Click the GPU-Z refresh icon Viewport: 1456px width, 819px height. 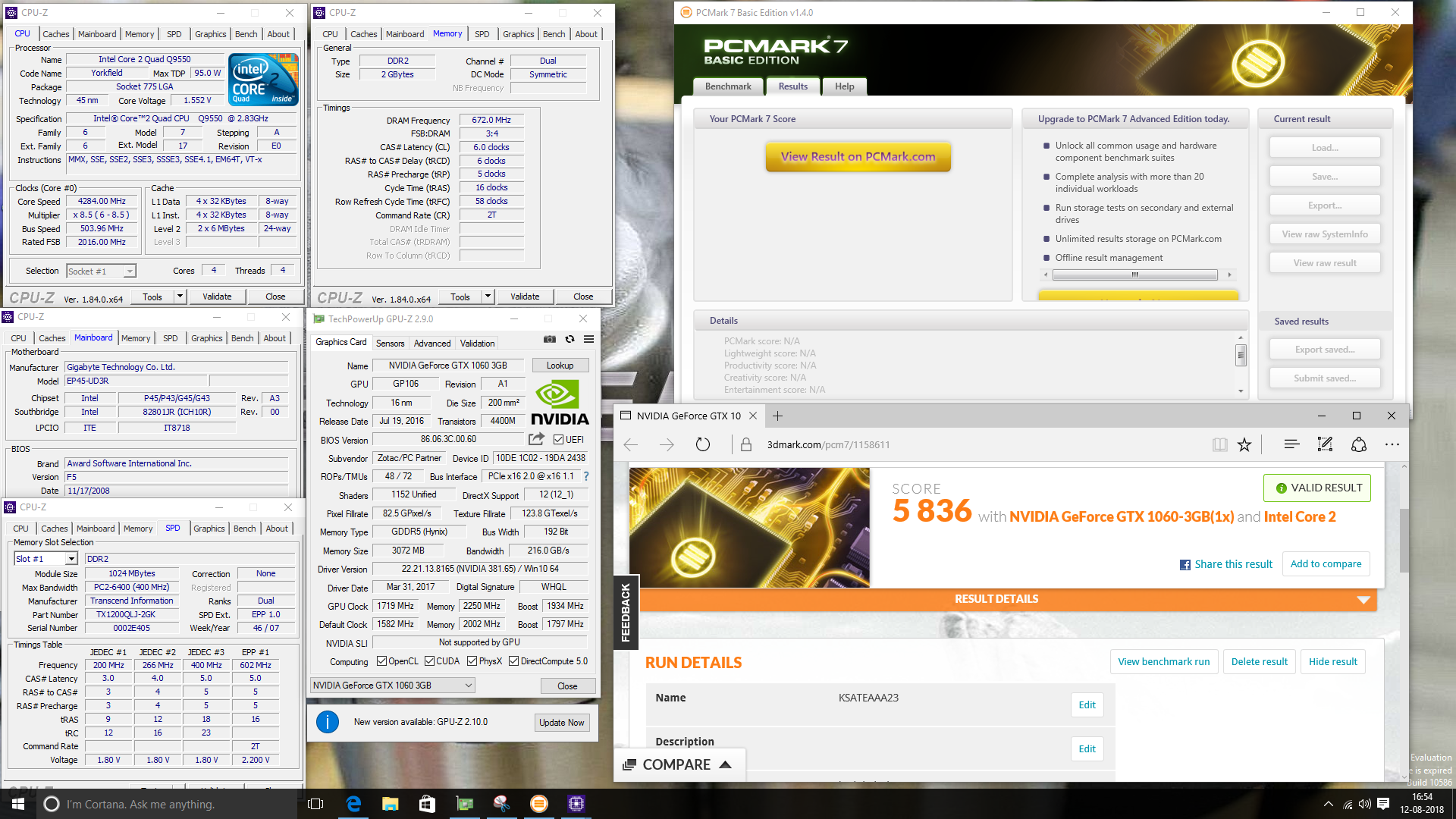click(x=570, y=339)
